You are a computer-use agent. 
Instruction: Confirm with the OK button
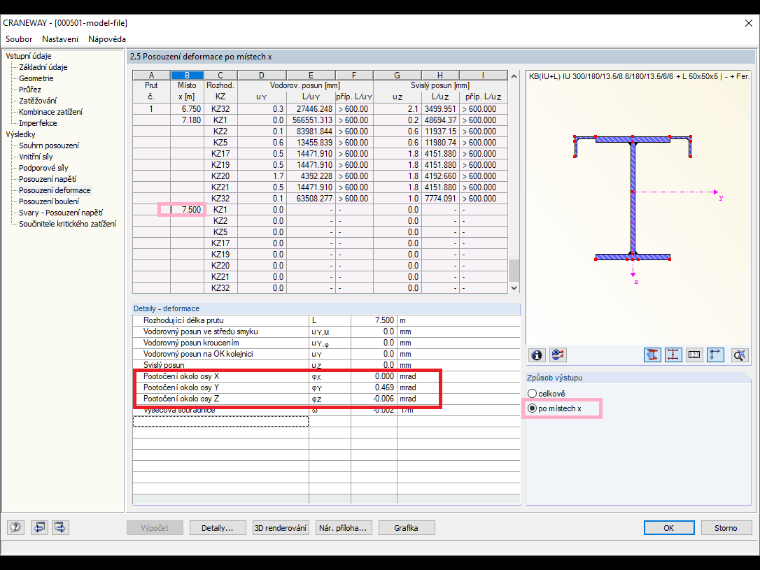click(x=669, y=528)
